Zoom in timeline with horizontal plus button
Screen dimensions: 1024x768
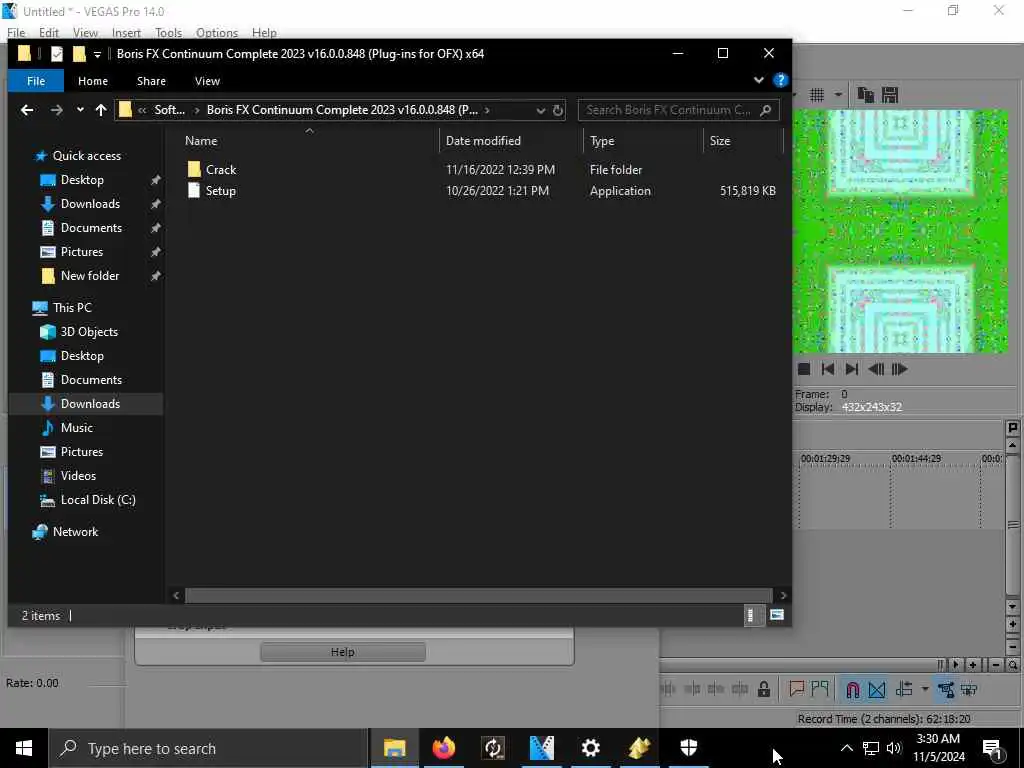coord(972,665)
